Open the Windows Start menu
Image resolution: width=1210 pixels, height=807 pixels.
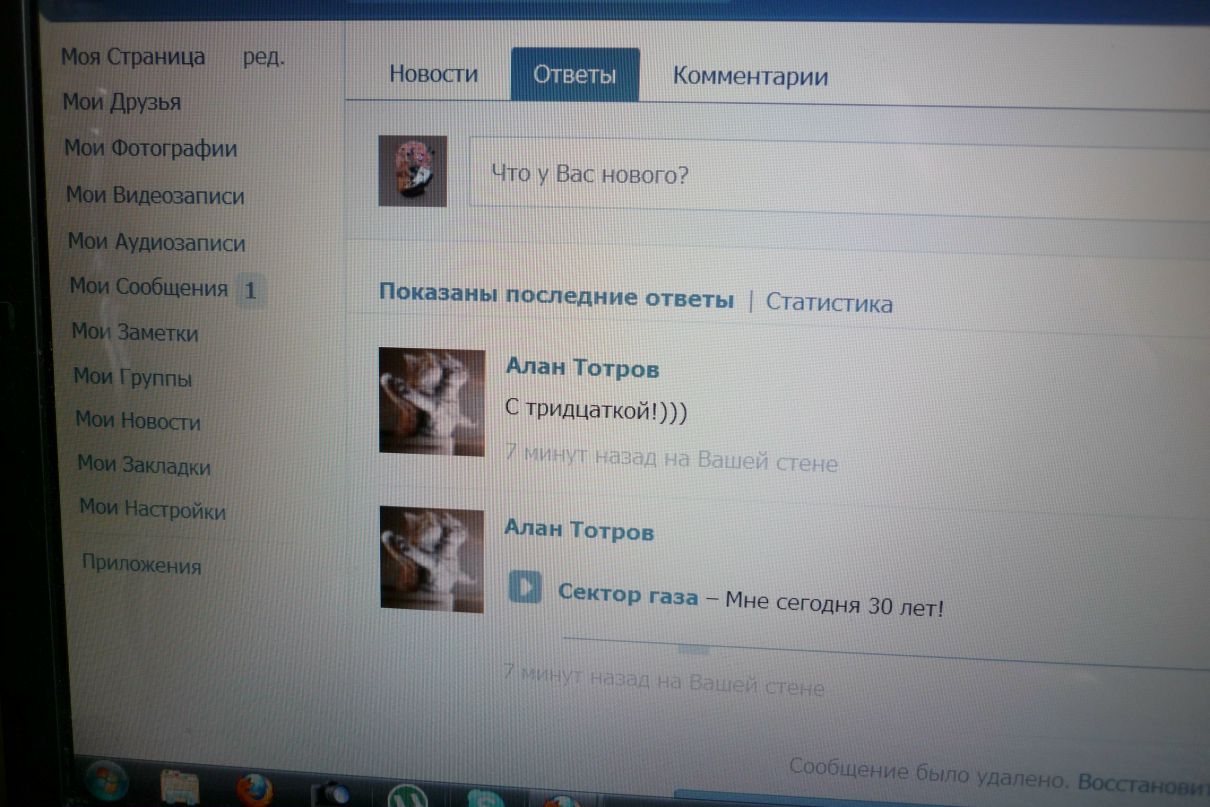[x=106, y=781]
